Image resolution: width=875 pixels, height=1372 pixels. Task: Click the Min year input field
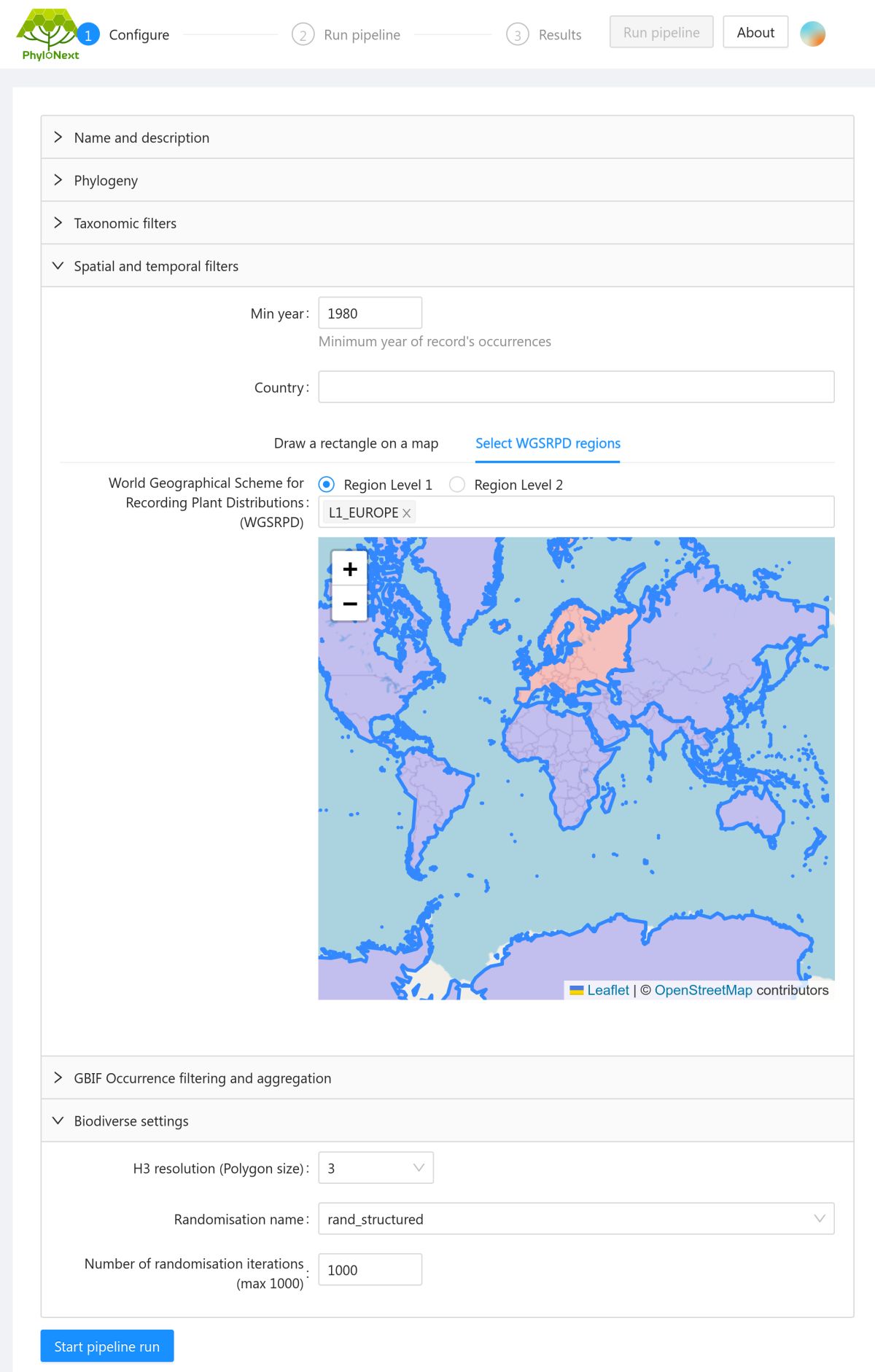click(370, 313)
